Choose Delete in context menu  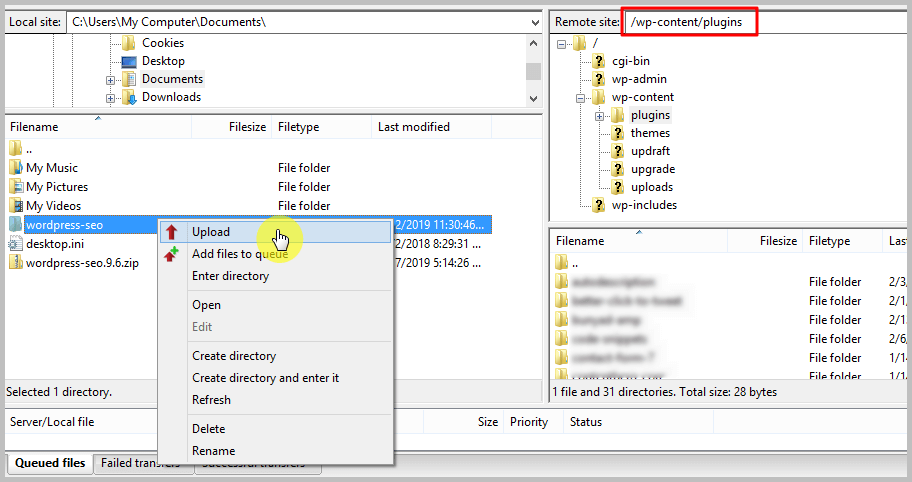(276, 429)
